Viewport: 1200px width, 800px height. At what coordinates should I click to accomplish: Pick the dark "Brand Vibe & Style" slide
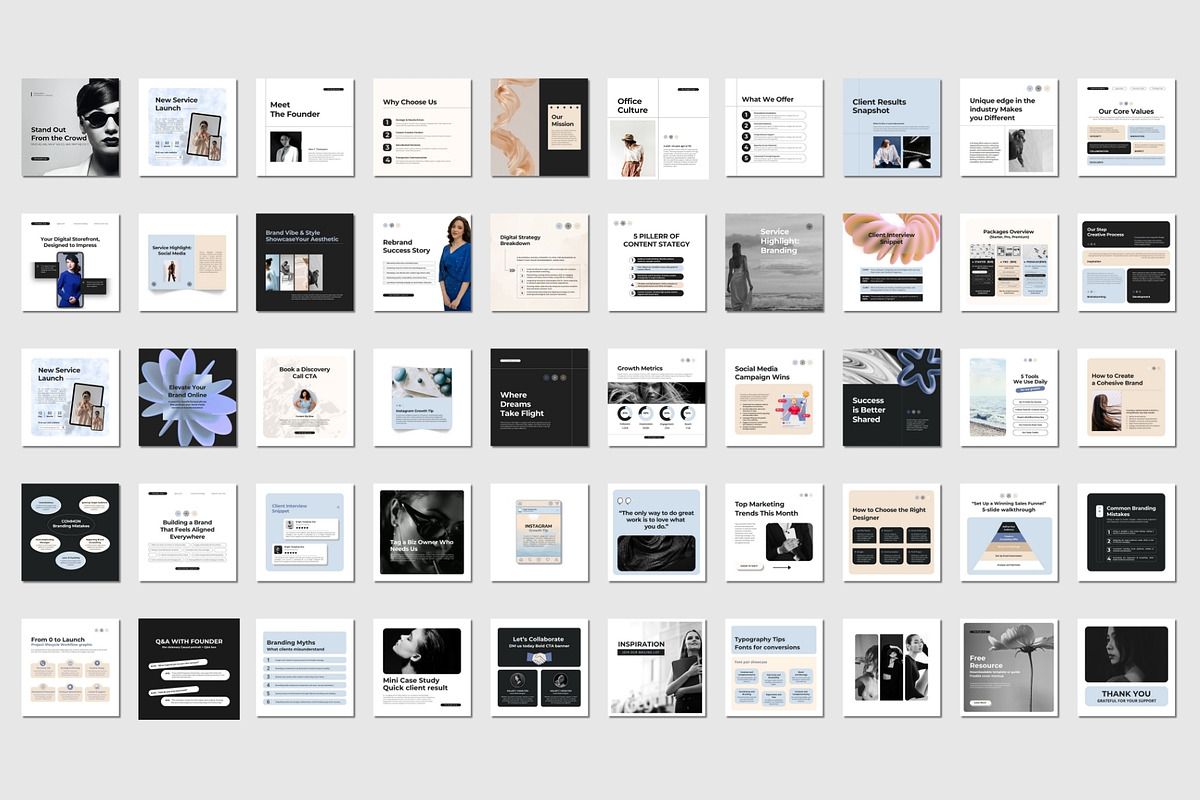coord(305,262)
